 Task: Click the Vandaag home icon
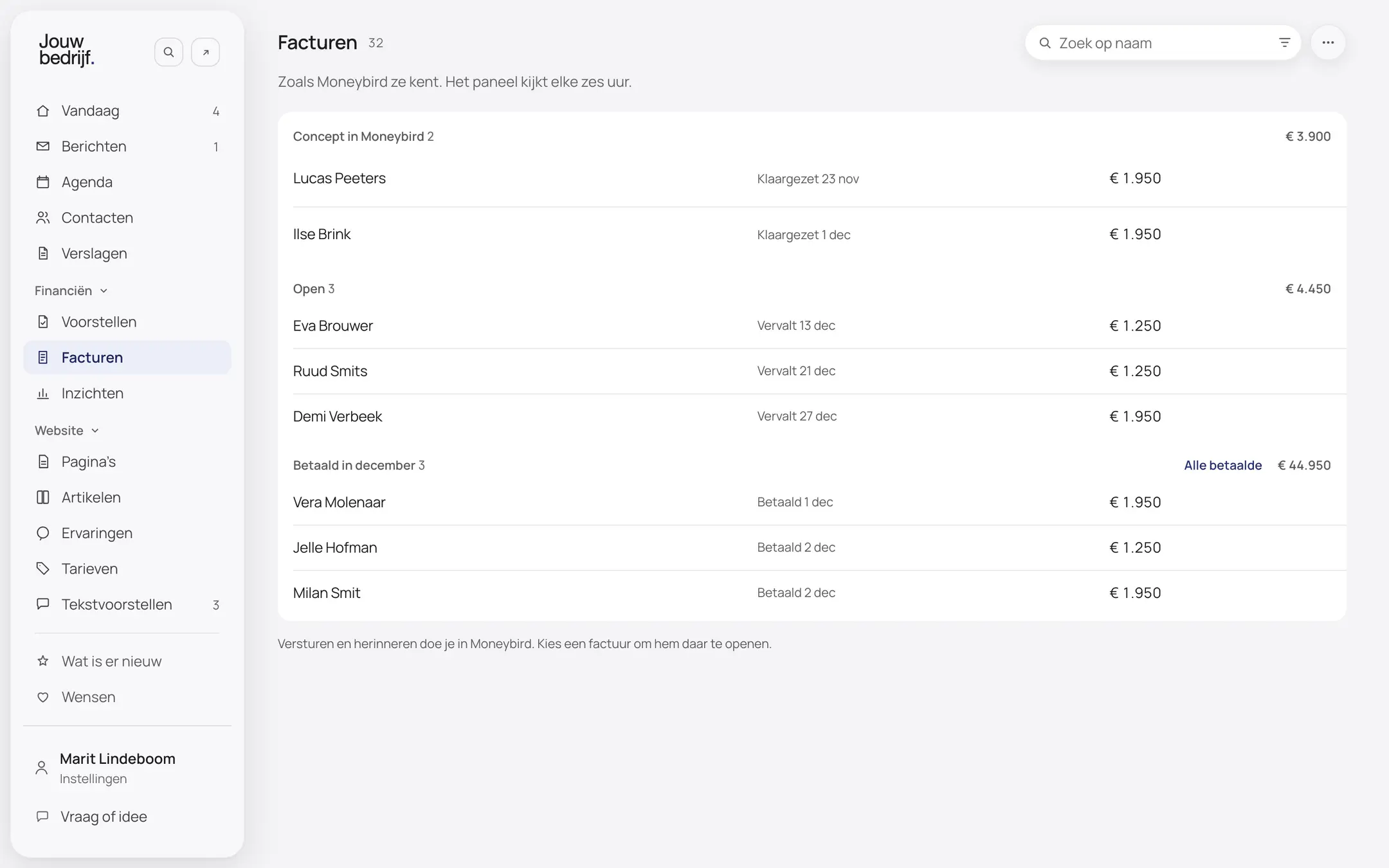[43, 111]
